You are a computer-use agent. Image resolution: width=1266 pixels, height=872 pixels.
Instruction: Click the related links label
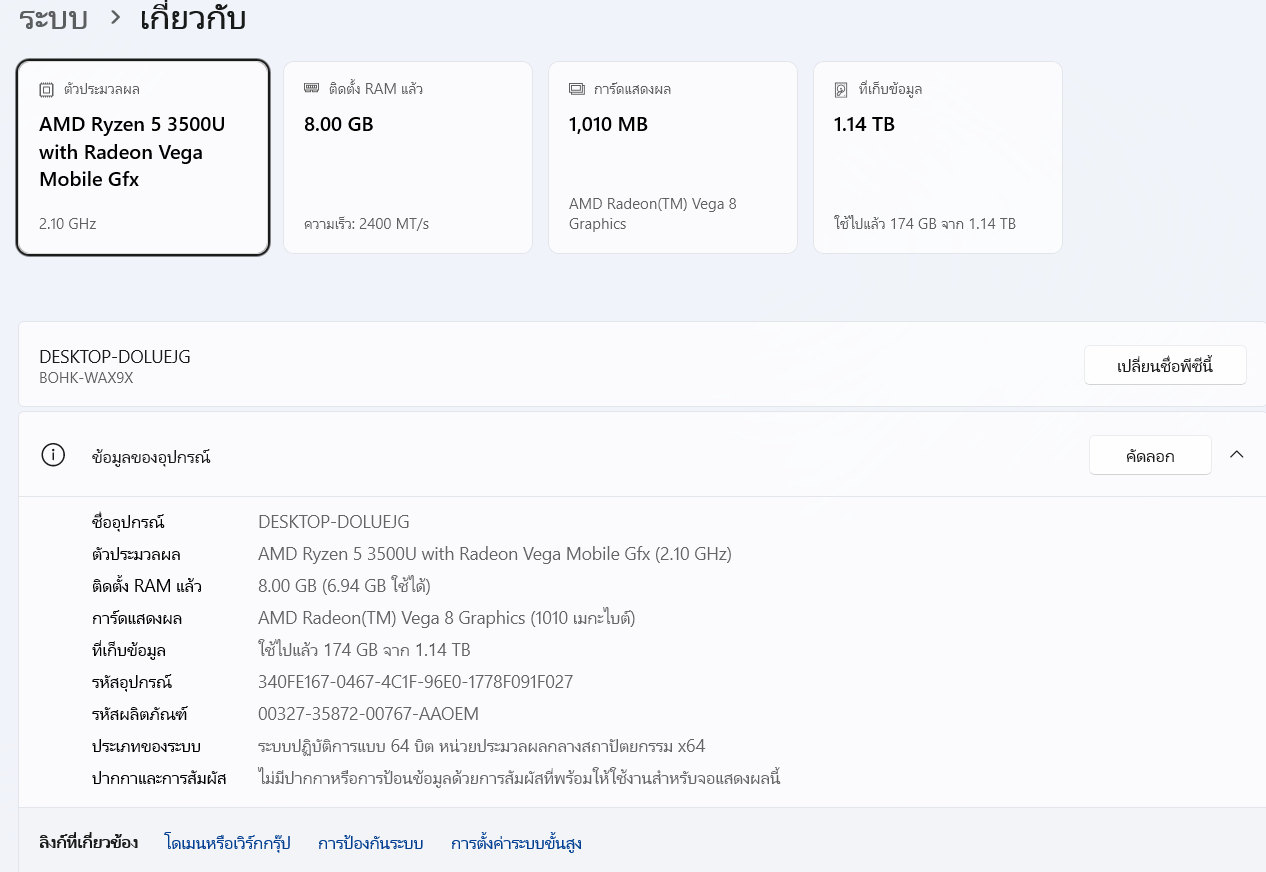click(x=88, y=842)
